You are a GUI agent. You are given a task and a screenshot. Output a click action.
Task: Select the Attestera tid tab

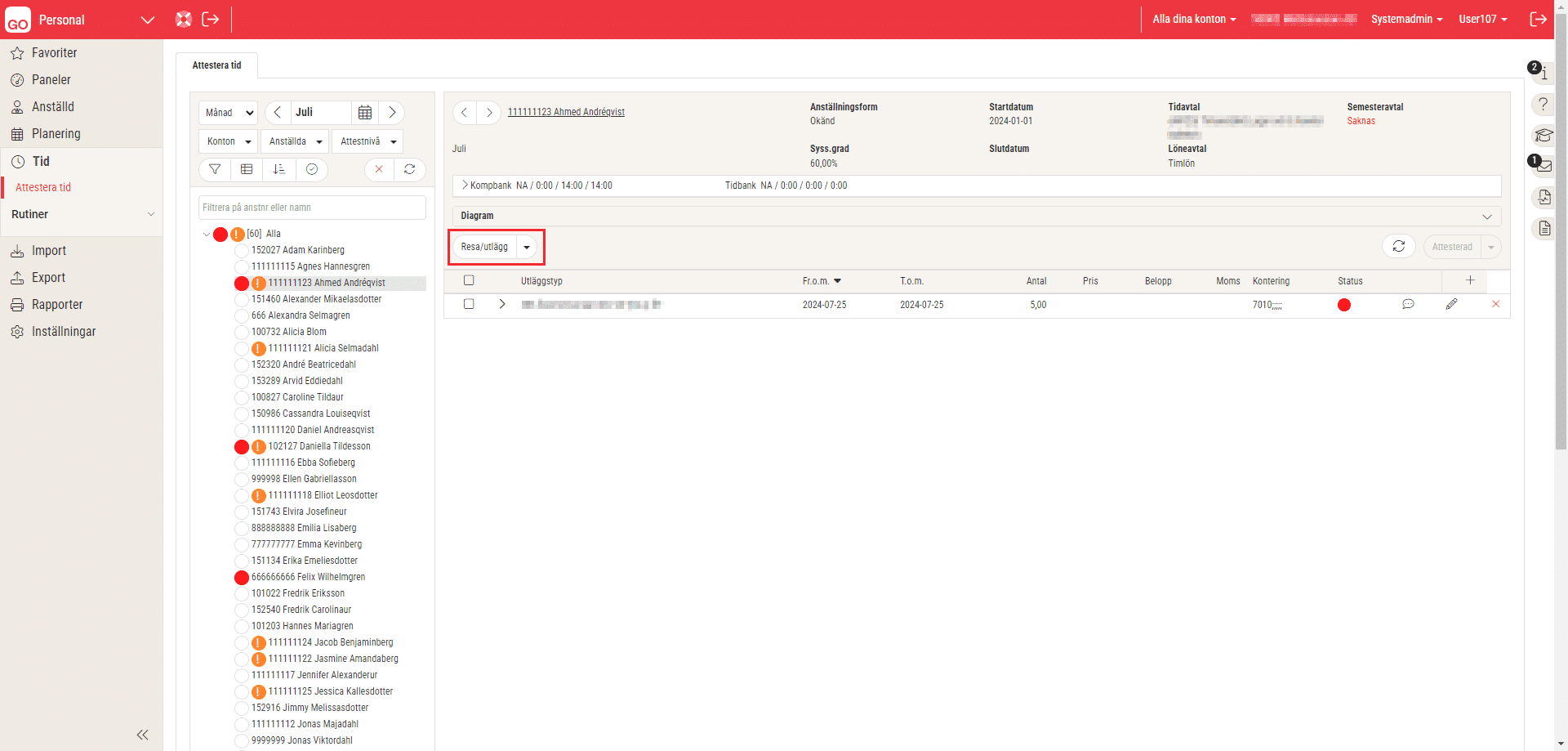coord(217,65)
